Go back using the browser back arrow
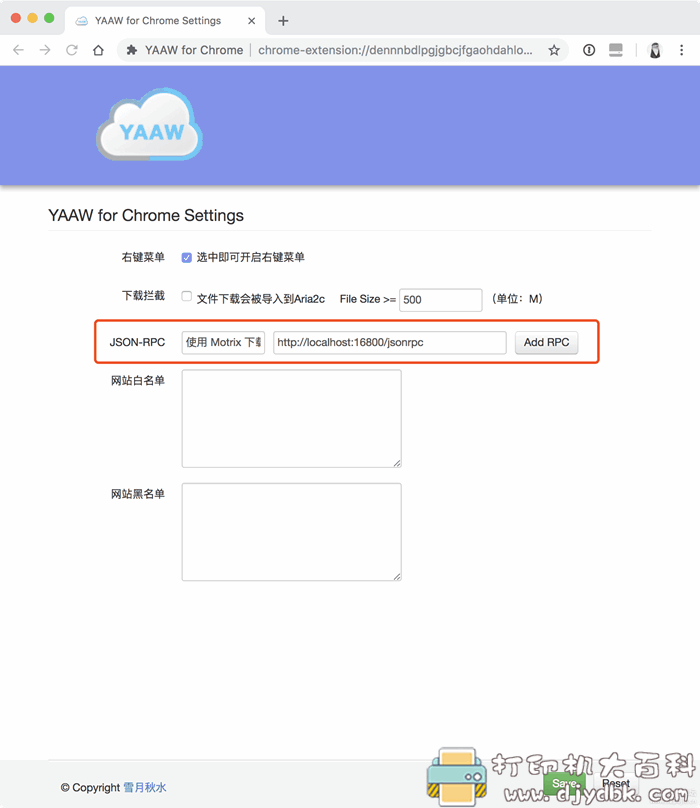 [19, 50]
